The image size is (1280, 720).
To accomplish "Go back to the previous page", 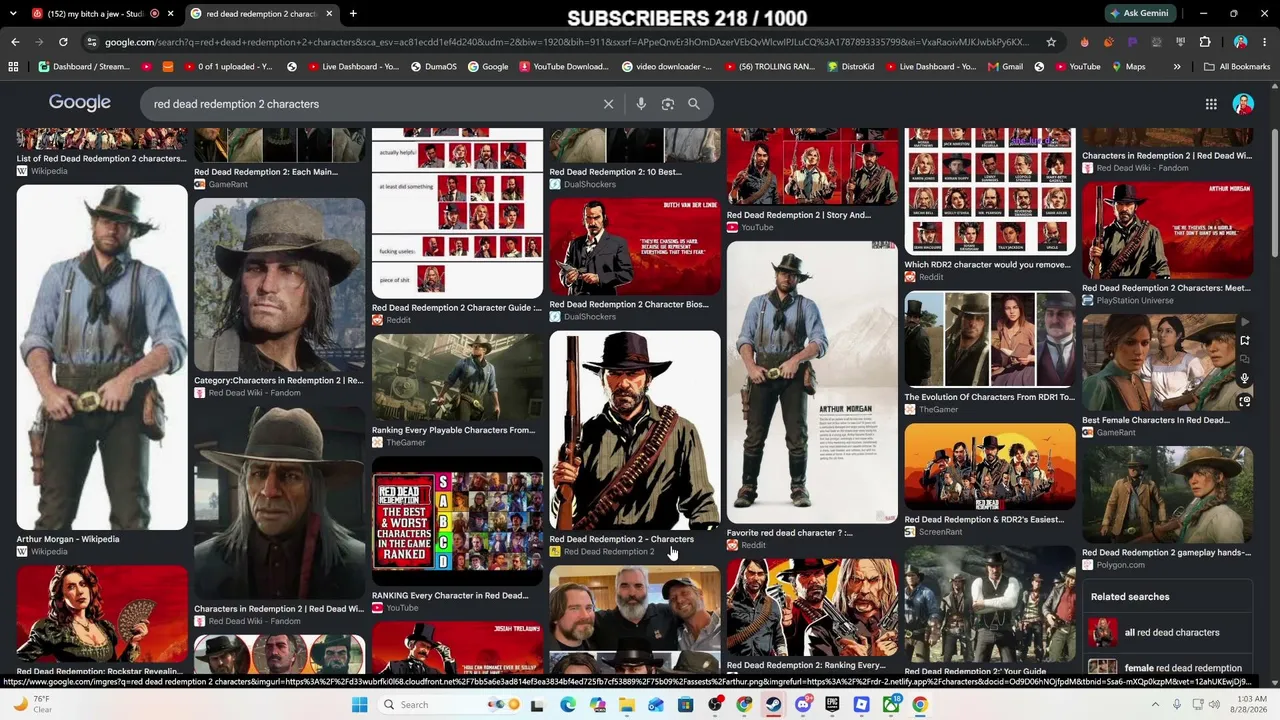I will pyautogui.click(x=15, y=42).
